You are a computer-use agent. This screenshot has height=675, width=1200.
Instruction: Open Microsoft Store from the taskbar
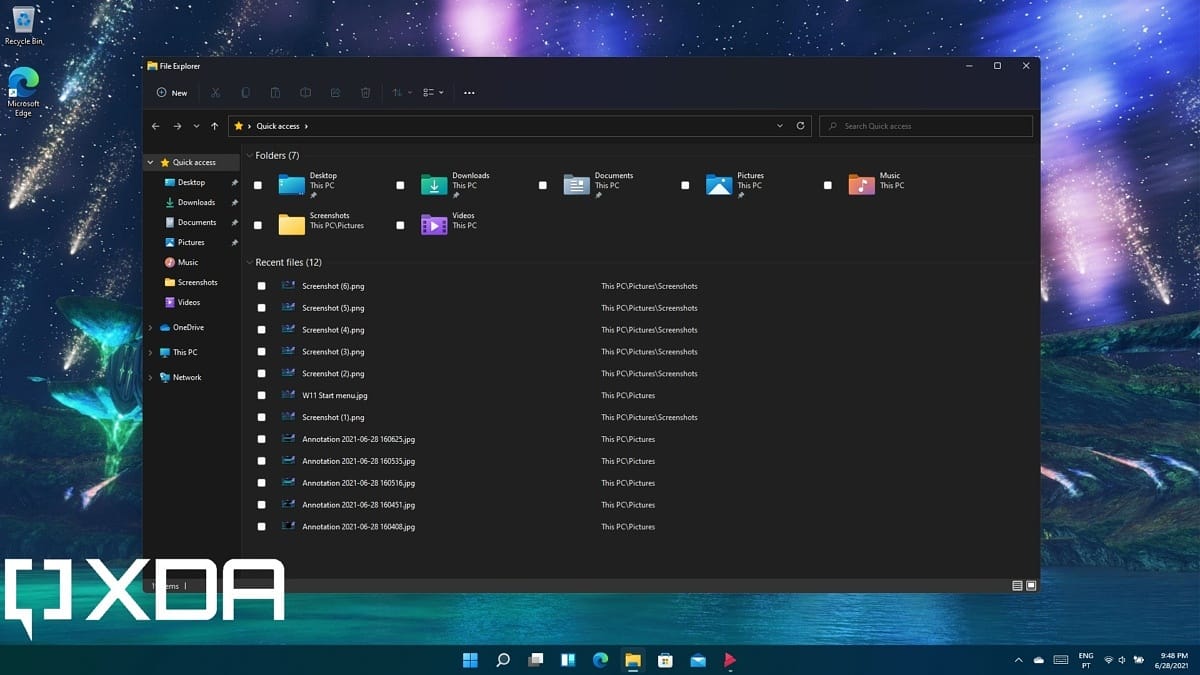(x=665, y=660)
